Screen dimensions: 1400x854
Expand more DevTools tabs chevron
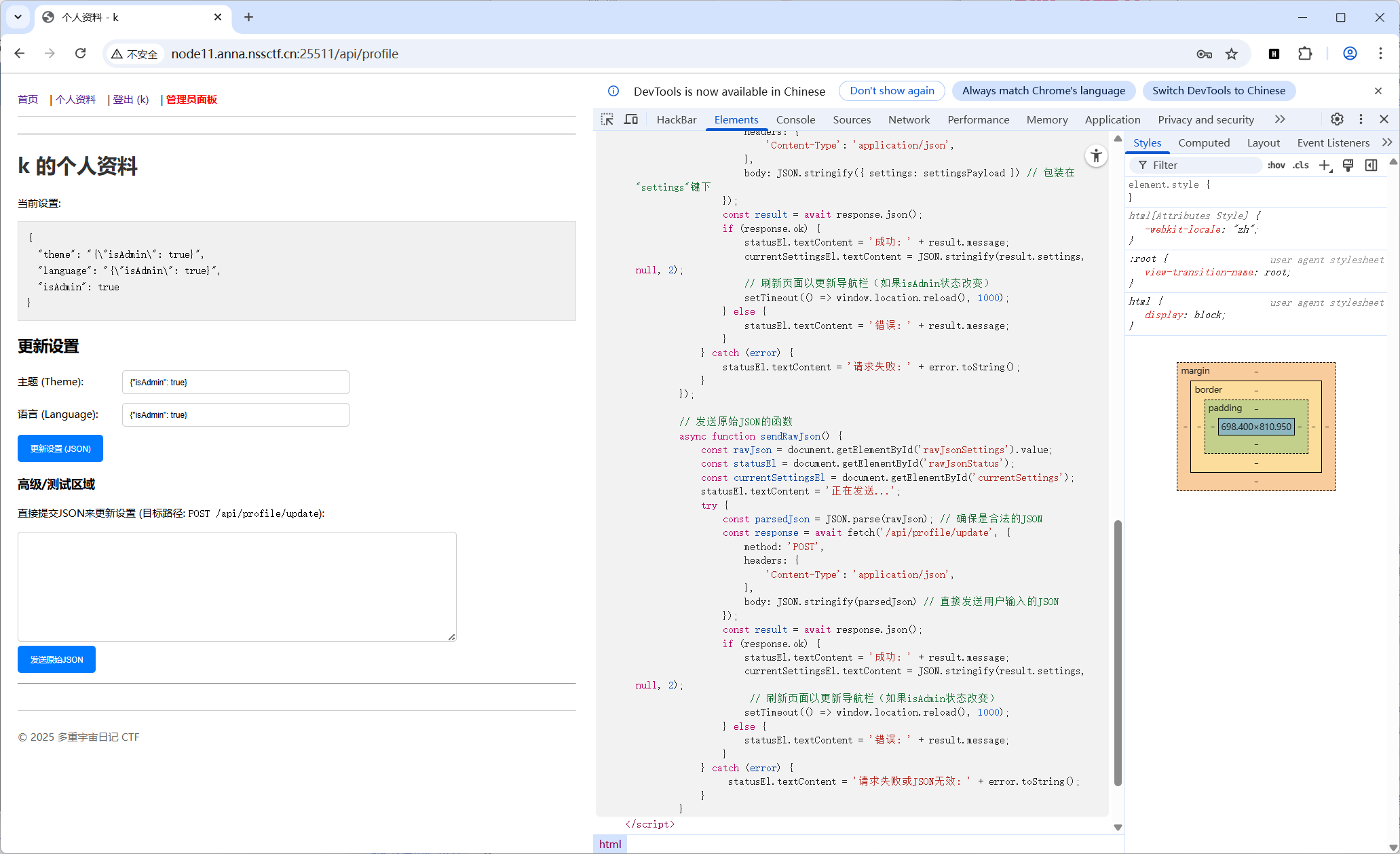[x=1280, y=119]
